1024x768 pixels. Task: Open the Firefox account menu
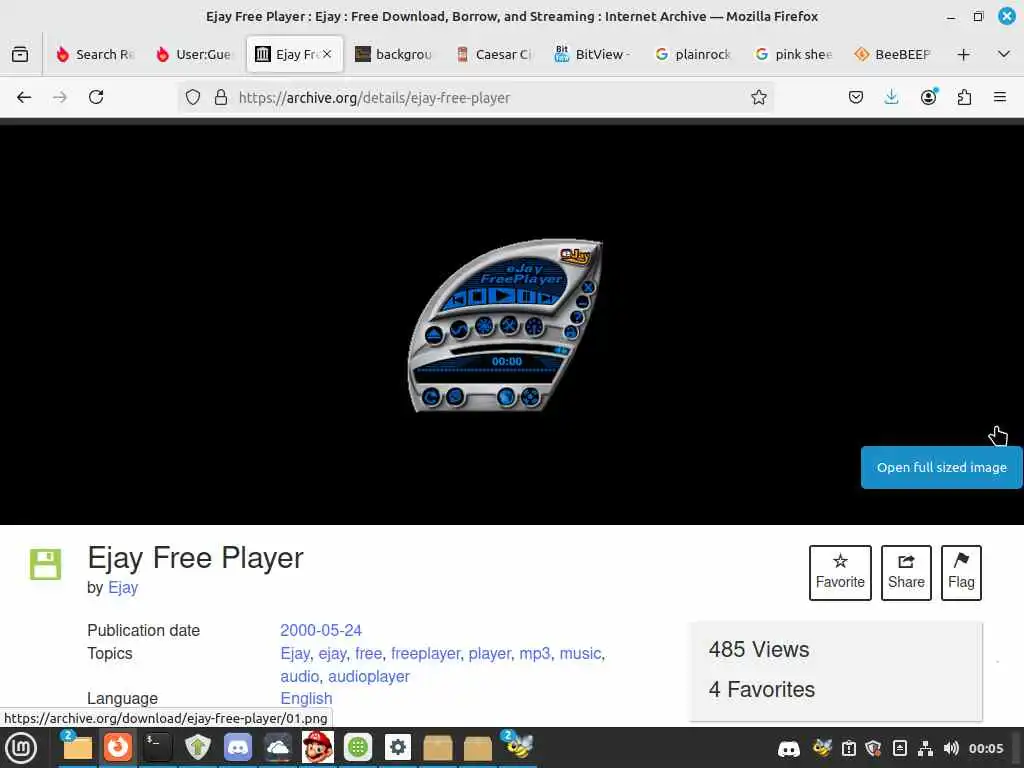pos(928,97)
